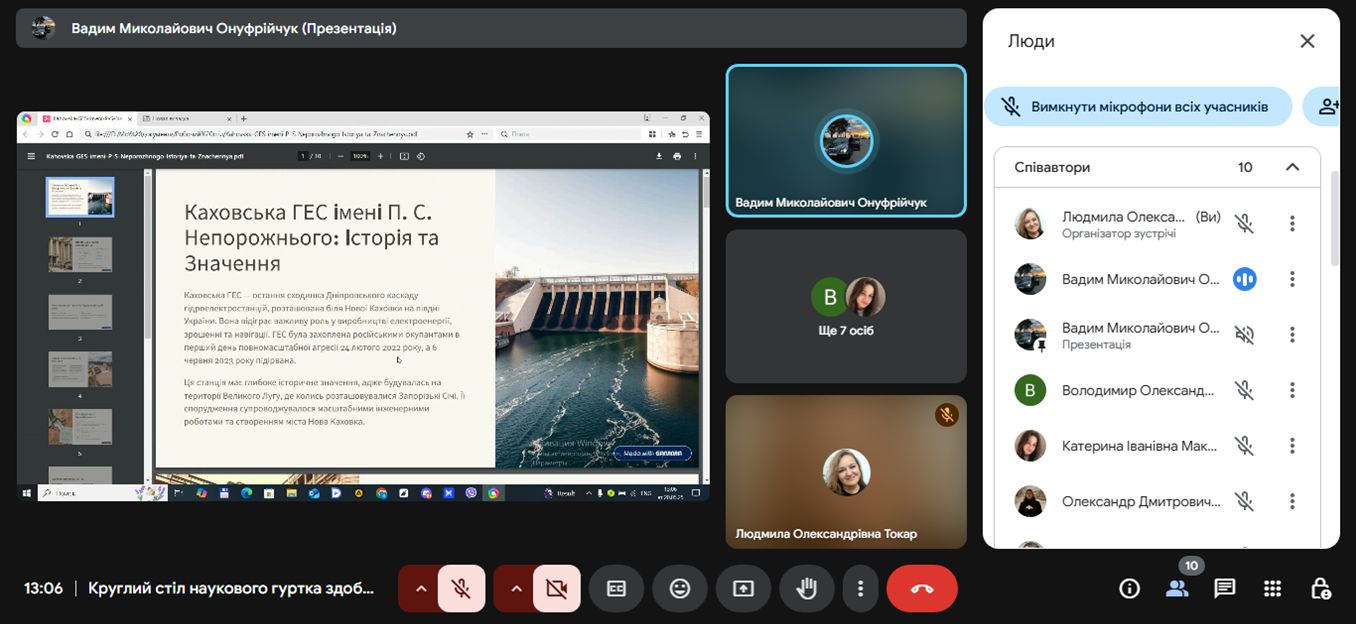Click meeting title Круглий стіл наукового гуртка
The image size is (1356, 624).
coord(231,589)
